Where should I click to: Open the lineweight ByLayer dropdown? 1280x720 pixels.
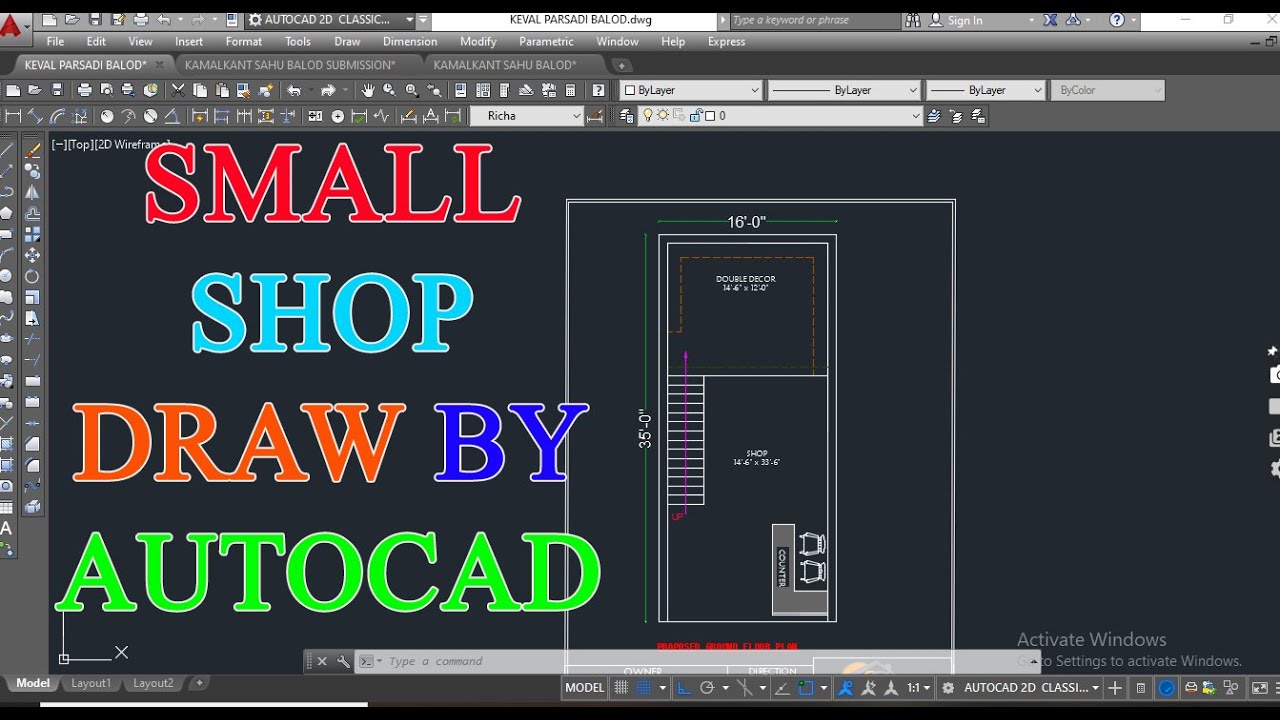tap(986, 90)
